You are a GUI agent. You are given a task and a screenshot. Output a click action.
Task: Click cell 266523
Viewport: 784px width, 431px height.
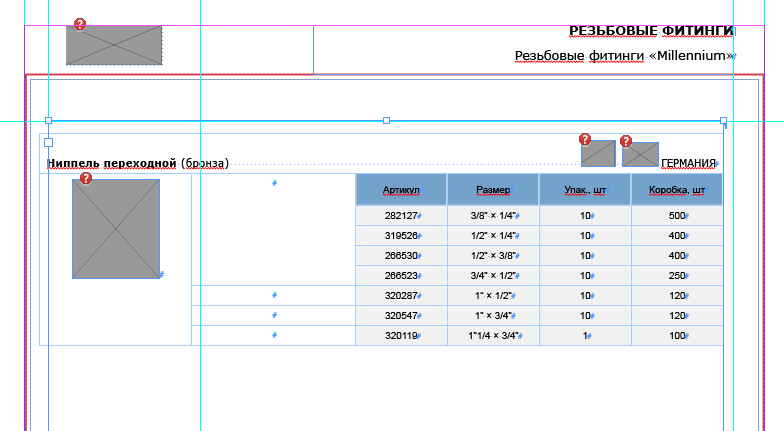click(401, 276)
